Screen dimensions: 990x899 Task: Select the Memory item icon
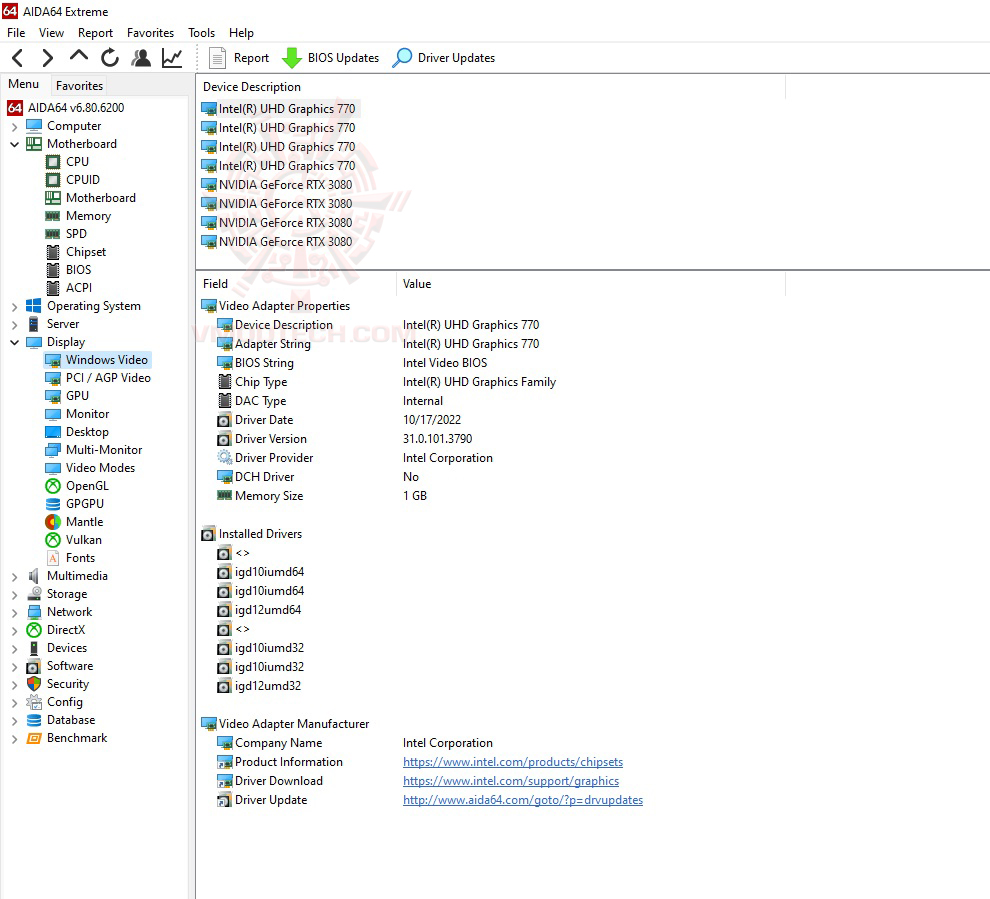click(x=53, y=216)
